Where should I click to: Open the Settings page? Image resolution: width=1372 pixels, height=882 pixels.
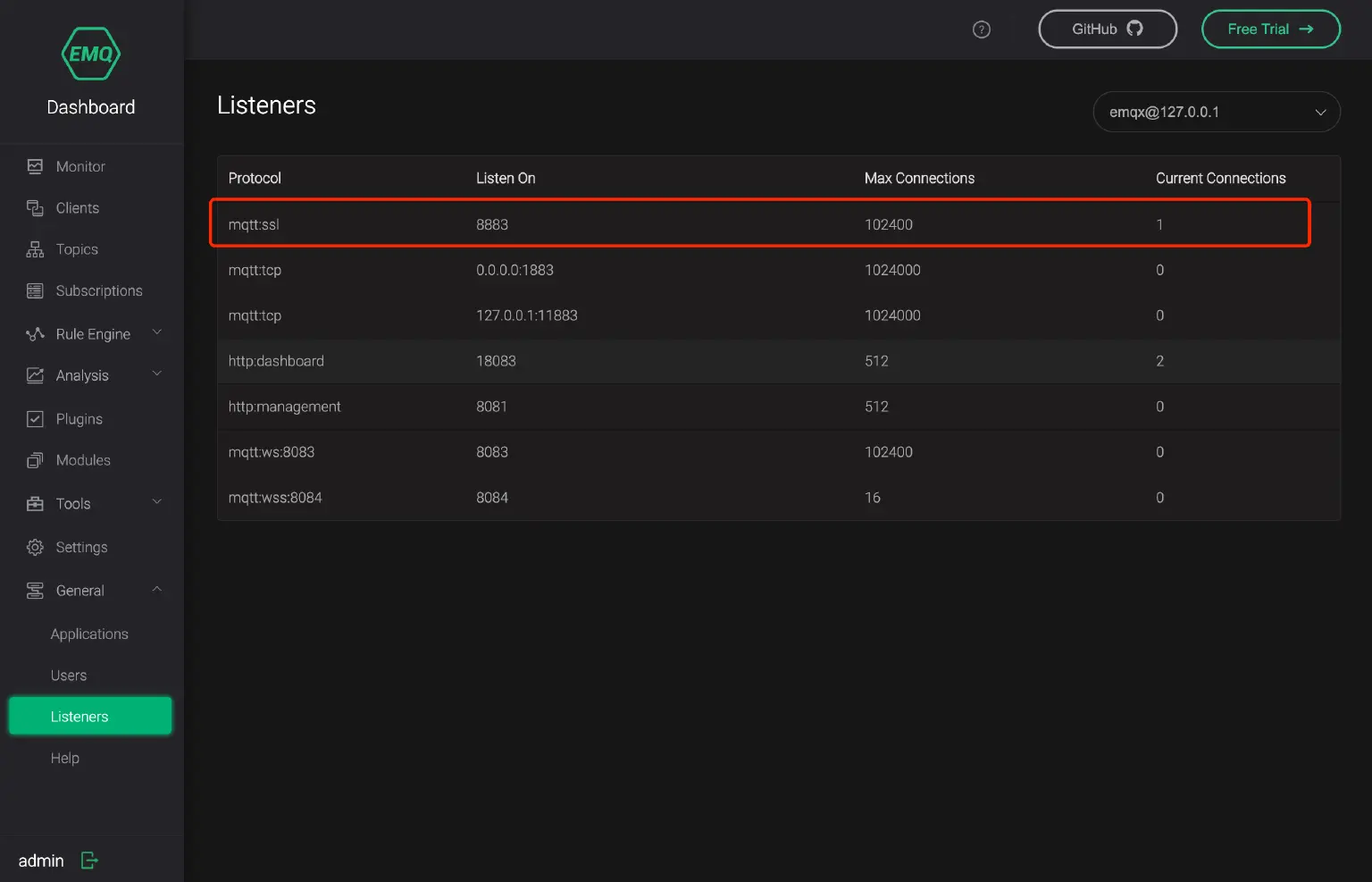(81, 547)
